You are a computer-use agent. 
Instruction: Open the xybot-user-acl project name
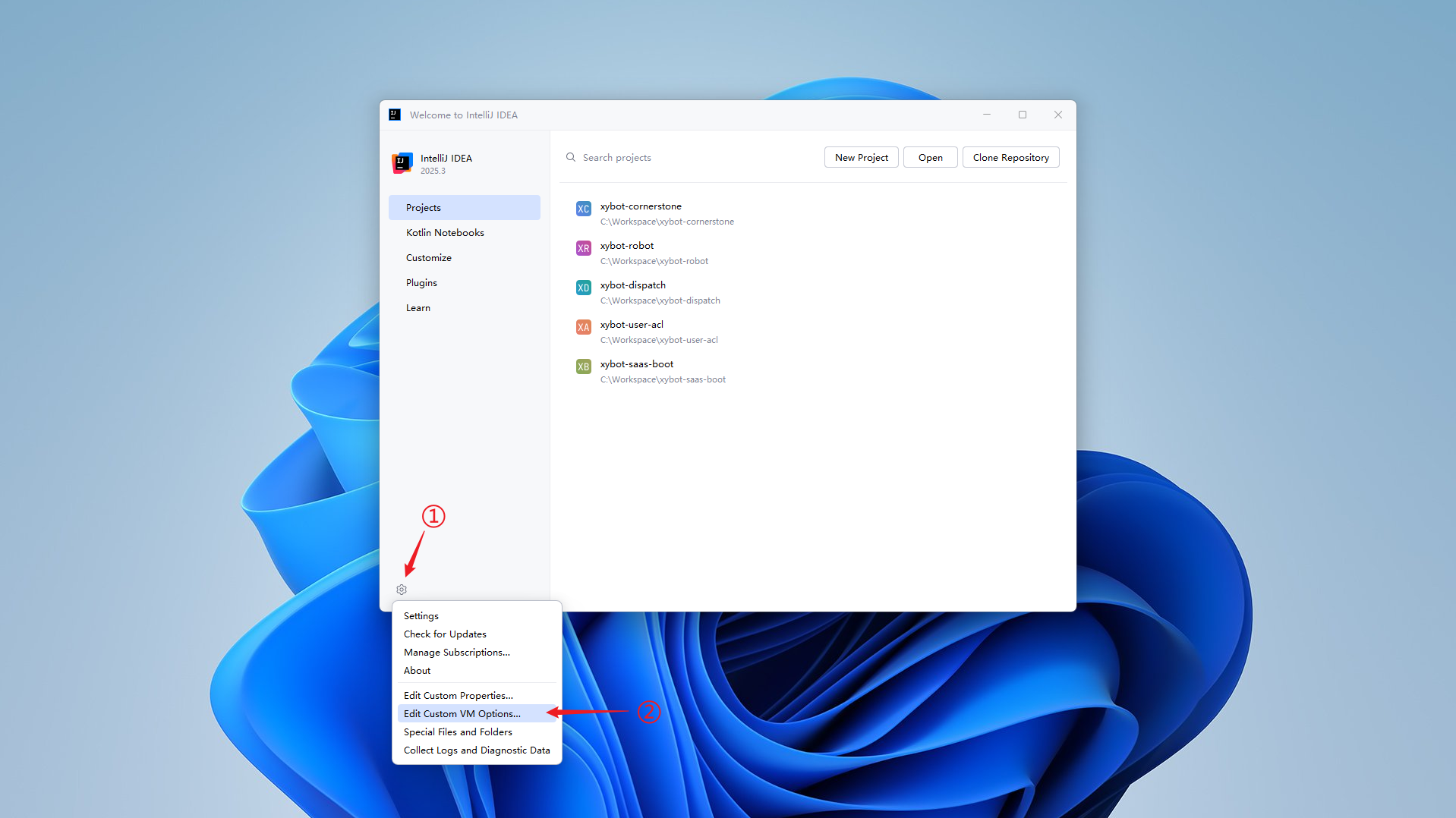pos(632,324)
